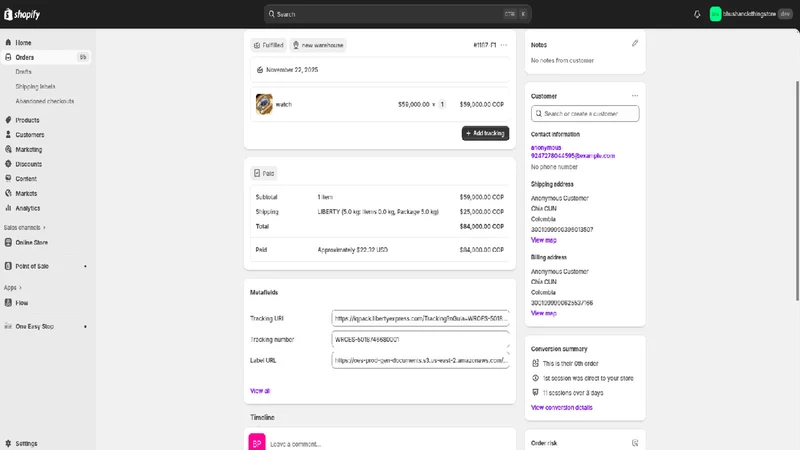Open Flow app
Image resolution: width=800 pixels, height=450 pixels.
click(x=21, y=303)
